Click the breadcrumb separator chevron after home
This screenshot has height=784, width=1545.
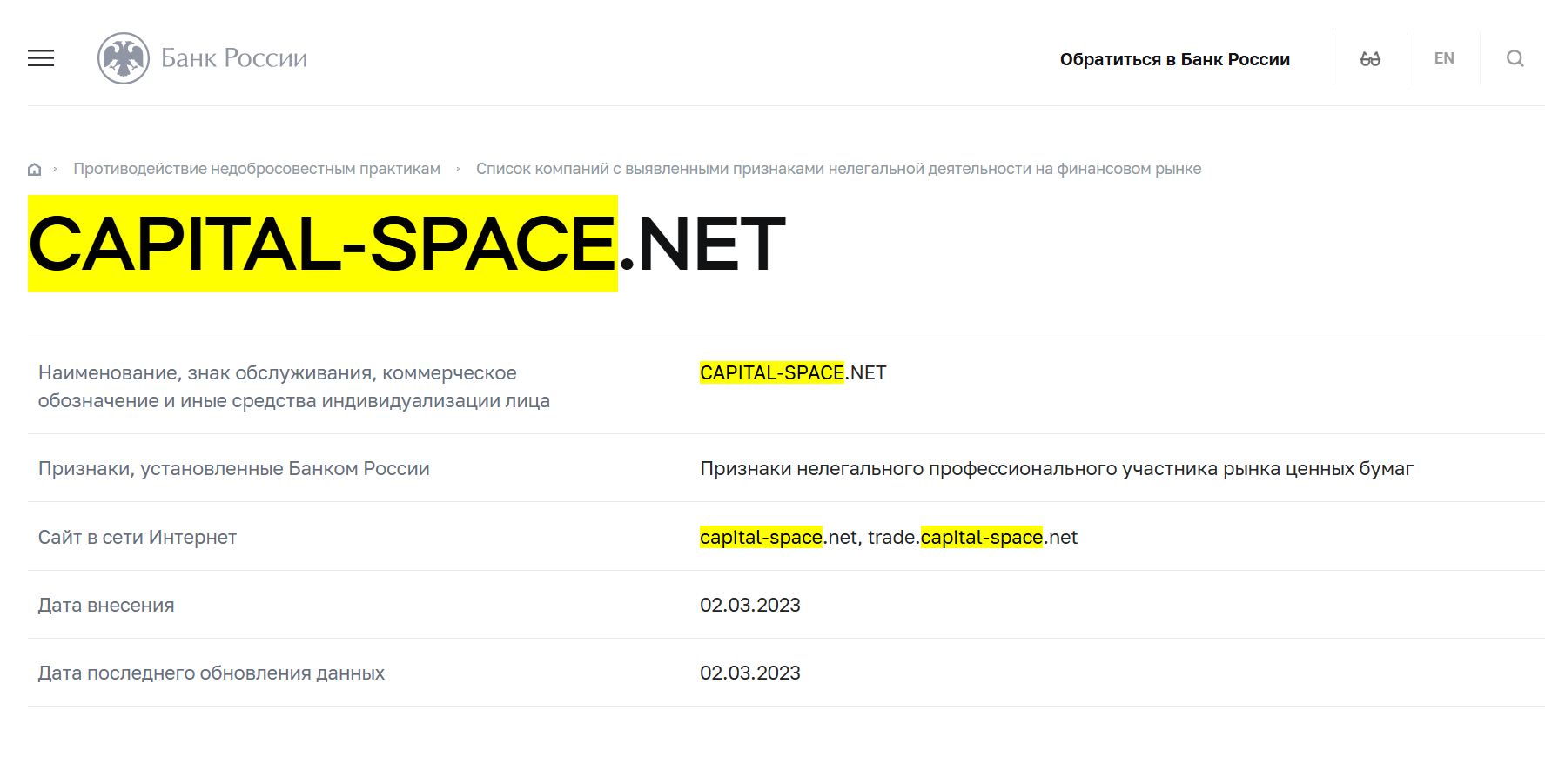(56, 168)
